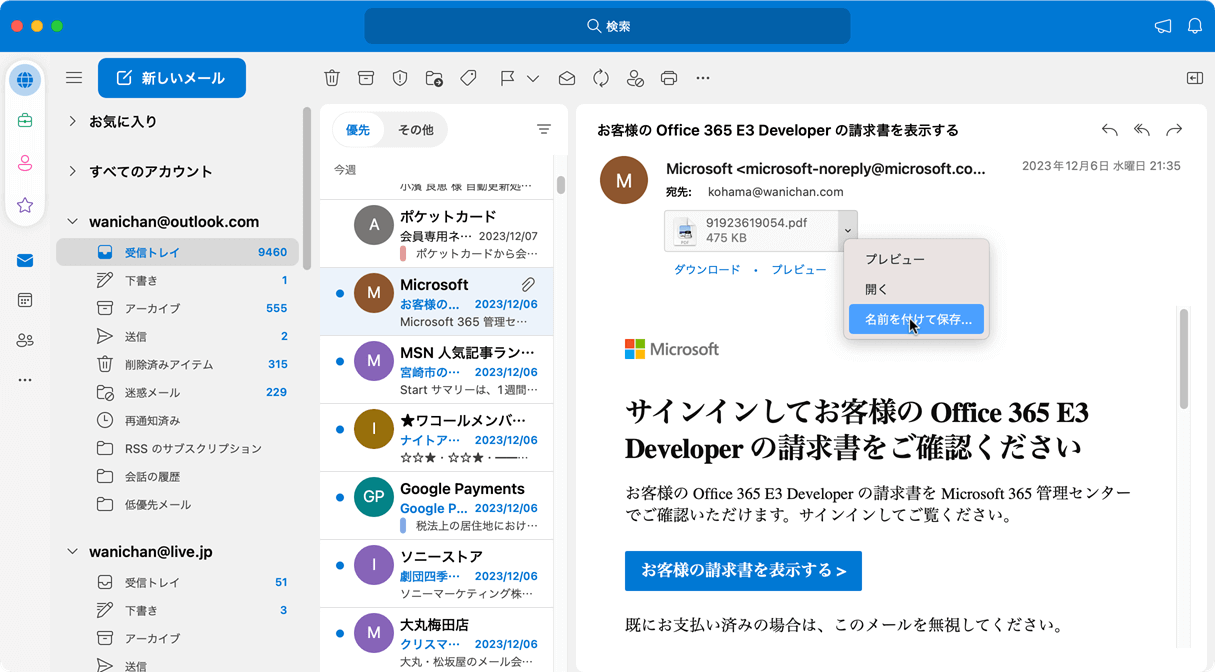Image resolution: width=1215 pixels, height=672 pixels.
Task: Click the Archive box icon in toolbar
Action: click(366, 78)
